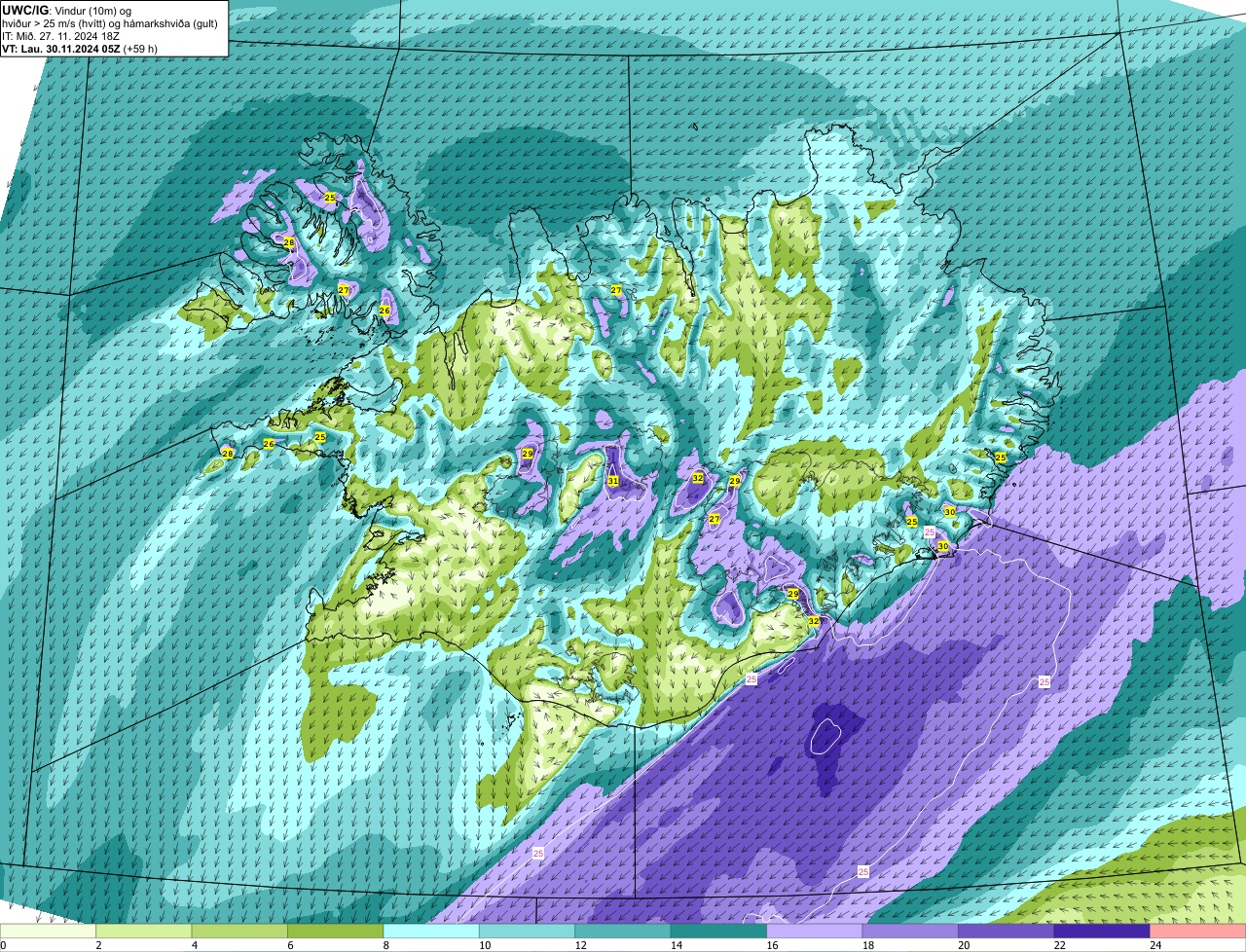Screen dimensions: 1246x952
Task: Click the 18–20 m/s purple legend swatch
Action: click(911, 931)
